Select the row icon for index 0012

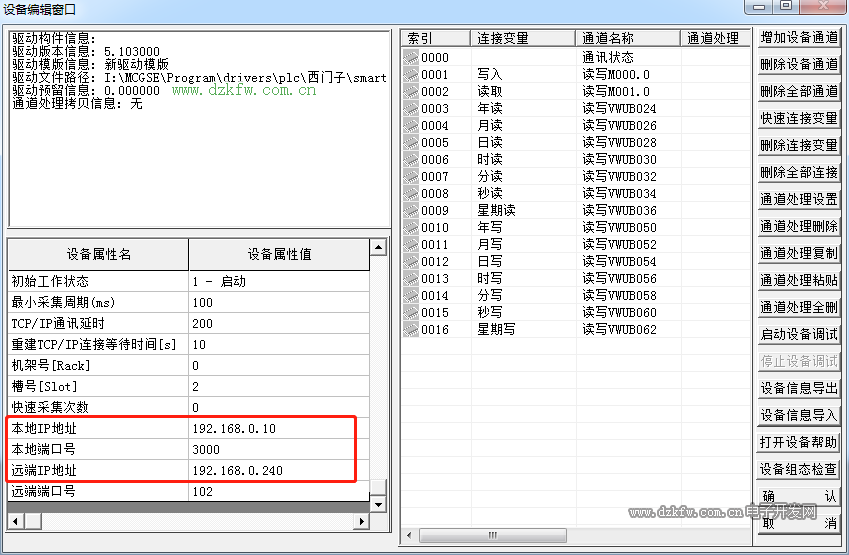[x=411, y=262]
